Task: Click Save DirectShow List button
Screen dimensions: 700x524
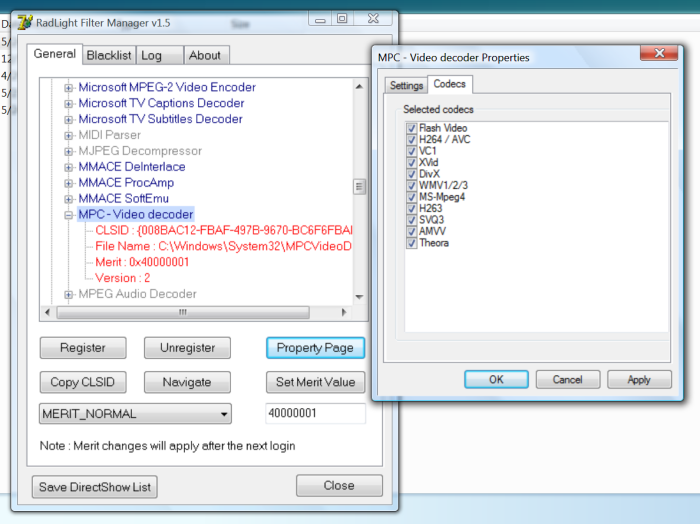Action: click(95, 487)
